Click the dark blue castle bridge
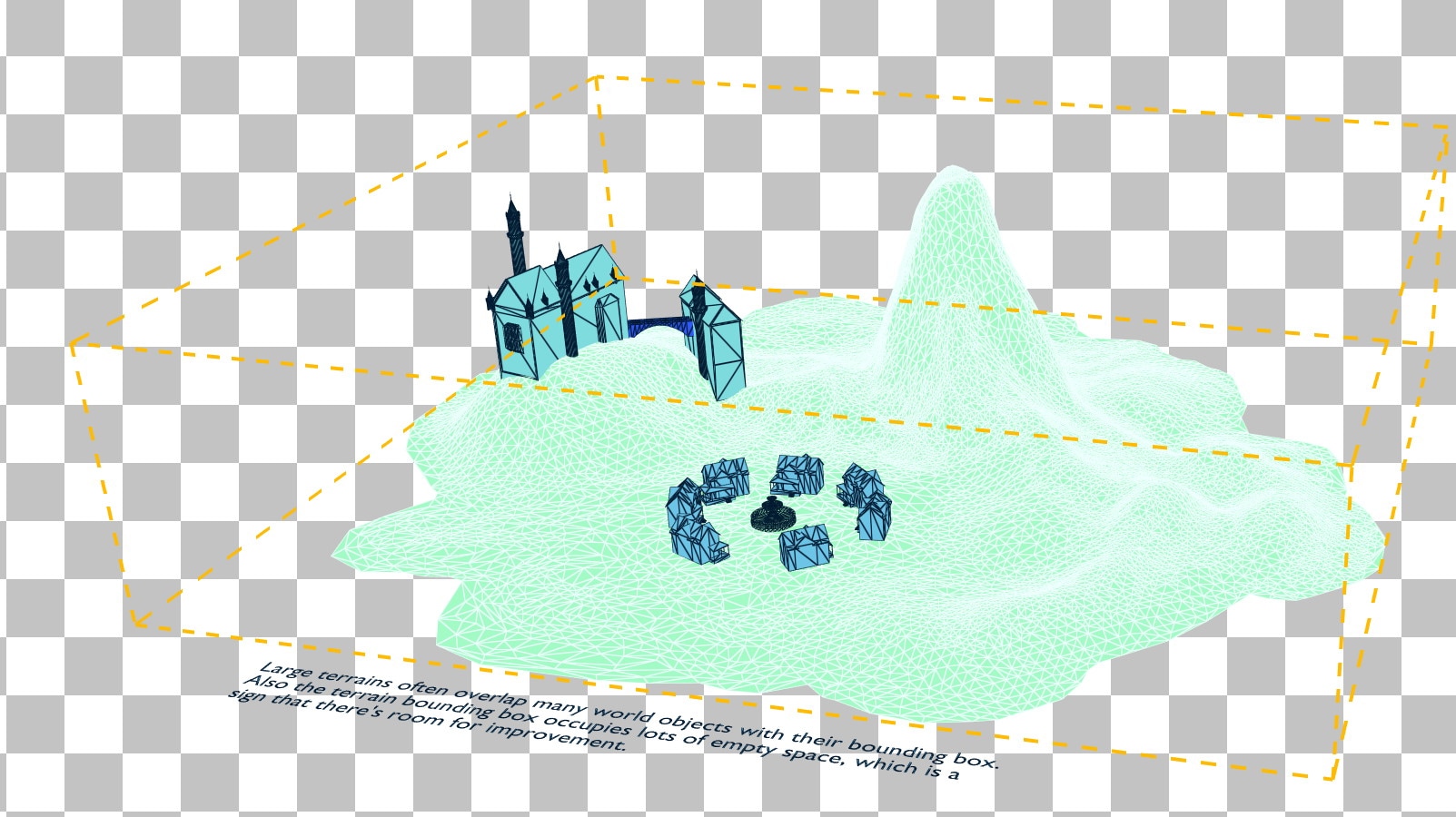The image size is (1456, 817). pyautogui.click(x=659, y=327)
